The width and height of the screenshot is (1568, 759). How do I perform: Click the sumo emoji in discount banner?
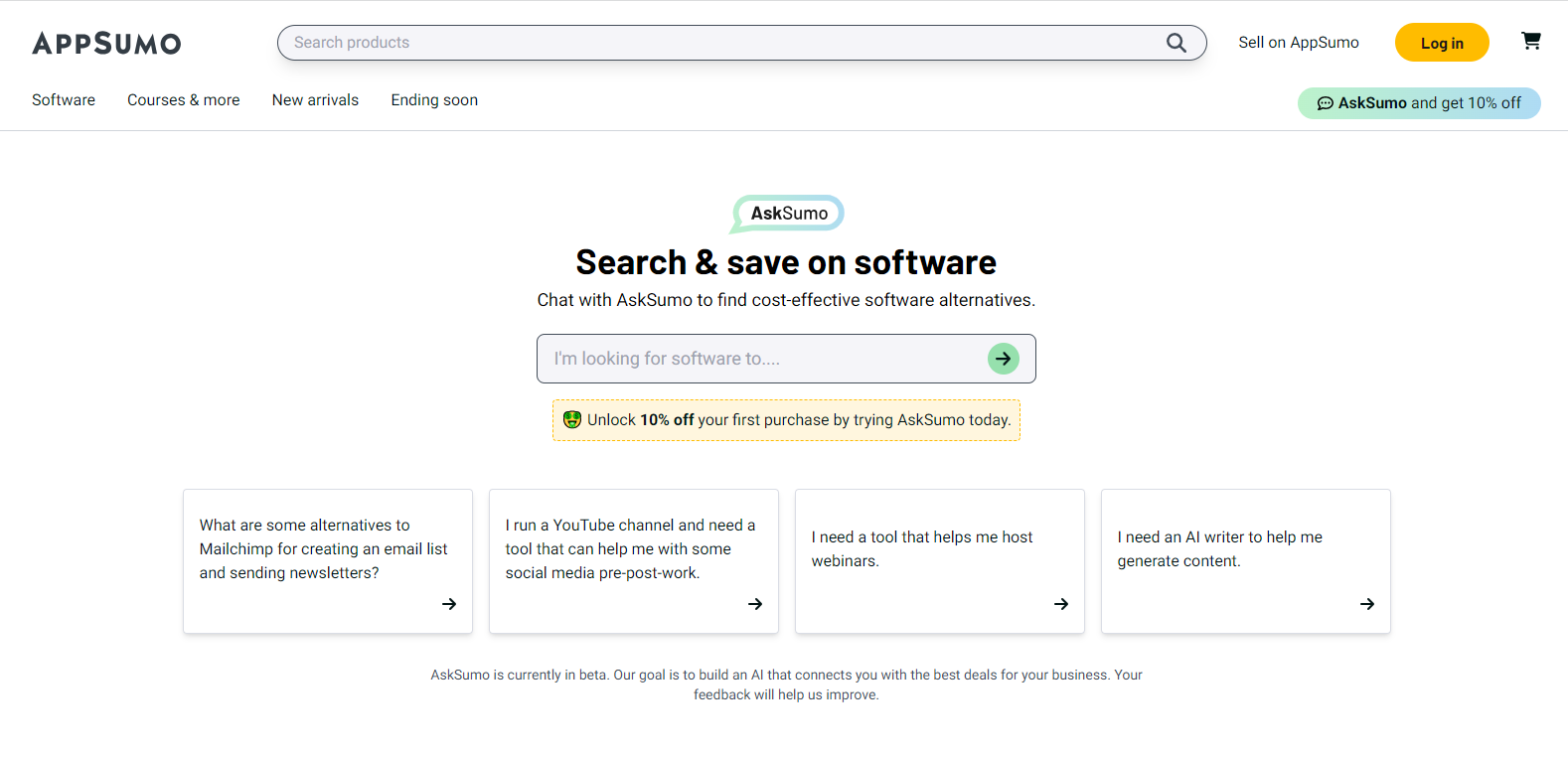[x=572, y=419]
